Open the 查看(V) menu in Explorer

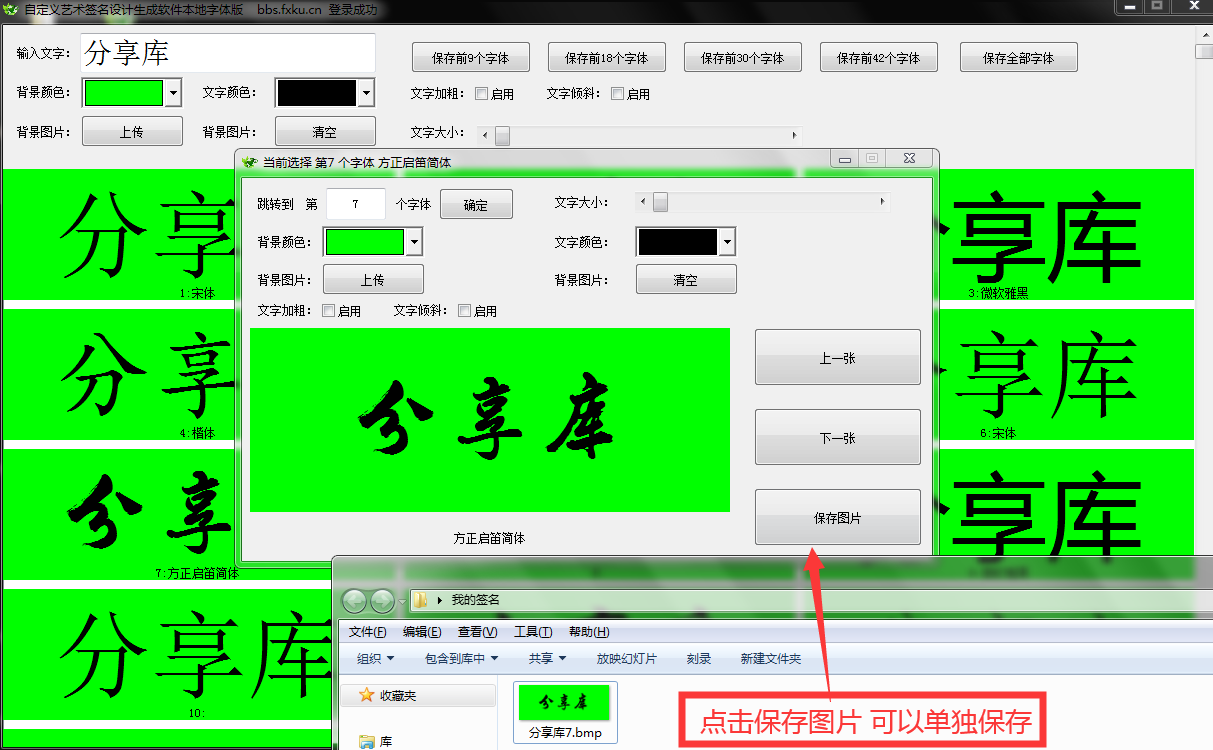click(477, 632)
